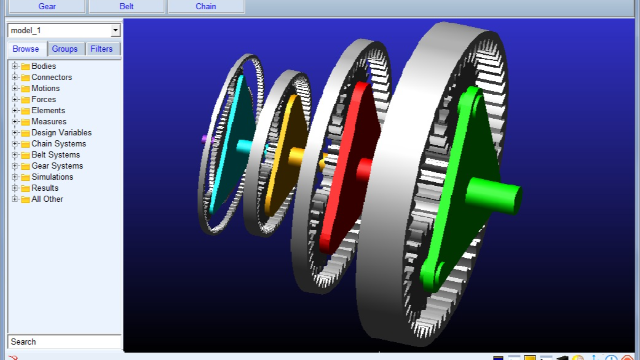640x360 pixels.
Task: Open the Belt tab
Action: (127, 6)
